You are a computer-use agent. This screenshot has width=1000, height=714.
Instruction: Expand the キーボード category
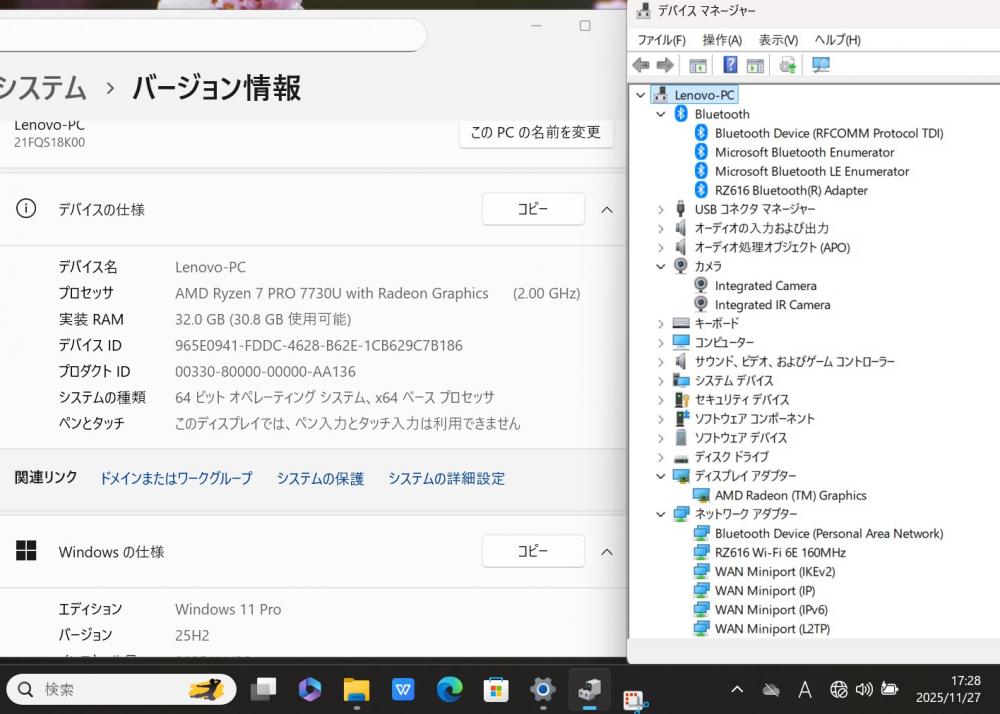click(x=660, y=324)
